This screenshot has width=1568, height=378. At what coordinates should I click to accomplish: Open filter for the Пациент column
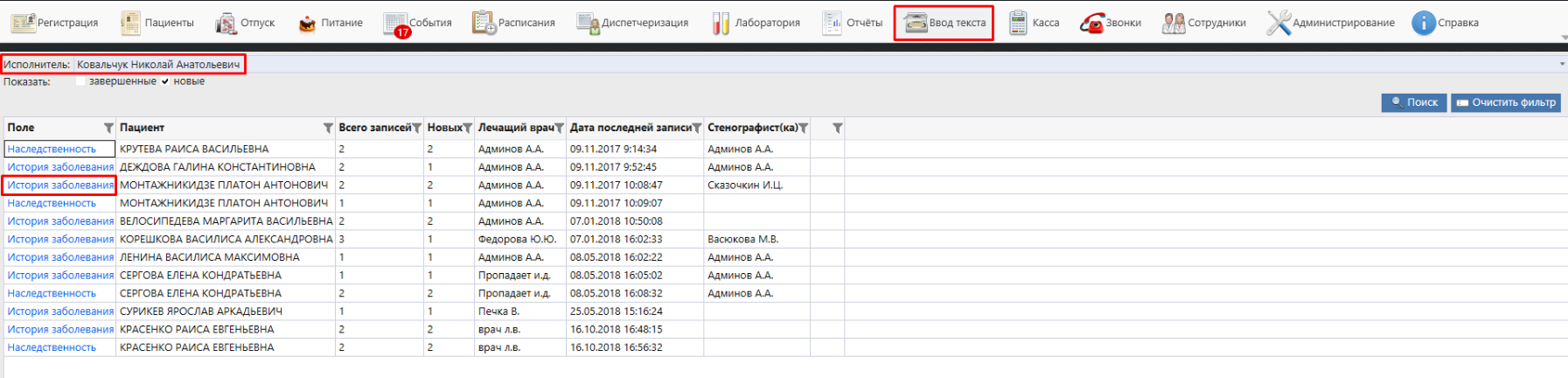click(328, 129)
